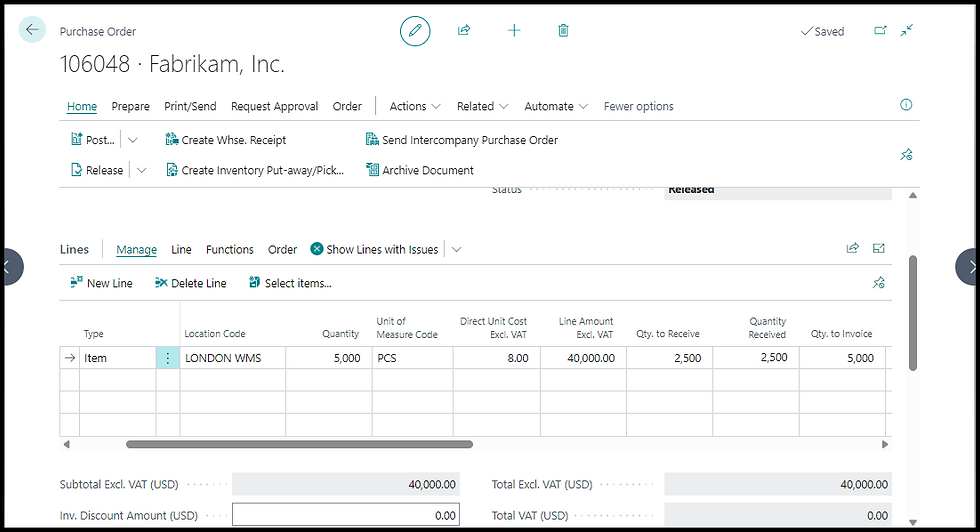This screenshot has height=532, width=980.
Task: Click the Quantity Received 2,500 cell
Action: pyautogui.click(x=756, y=358)
